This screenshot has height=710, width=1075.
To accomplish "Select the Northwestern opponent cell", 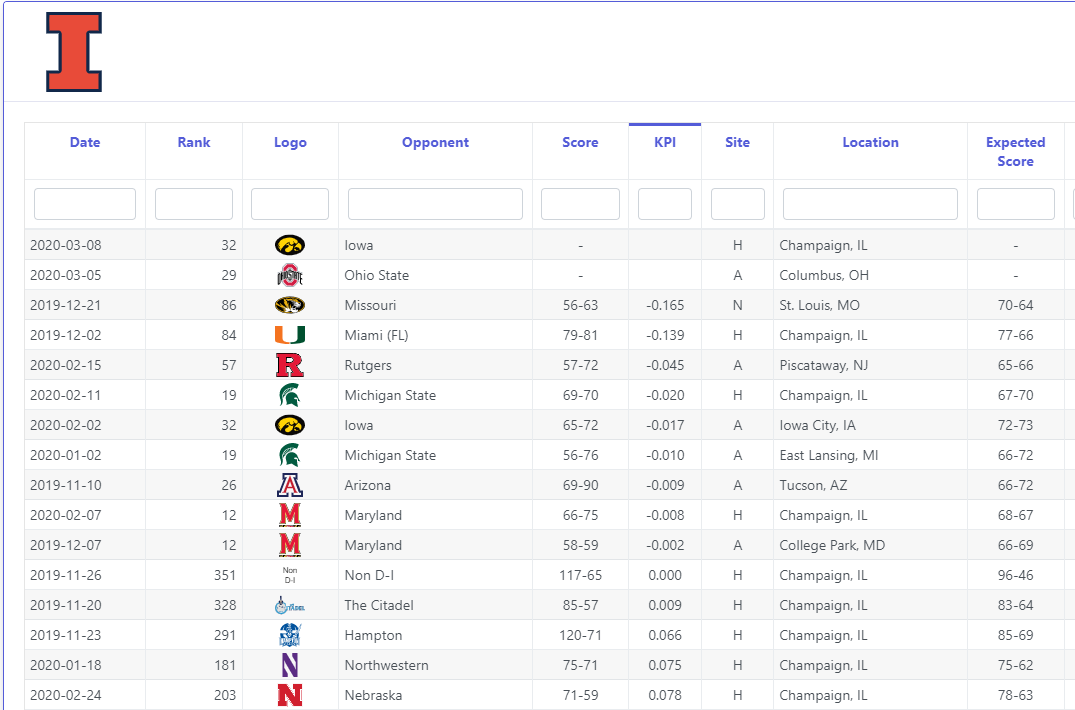I will pos(435,665).
